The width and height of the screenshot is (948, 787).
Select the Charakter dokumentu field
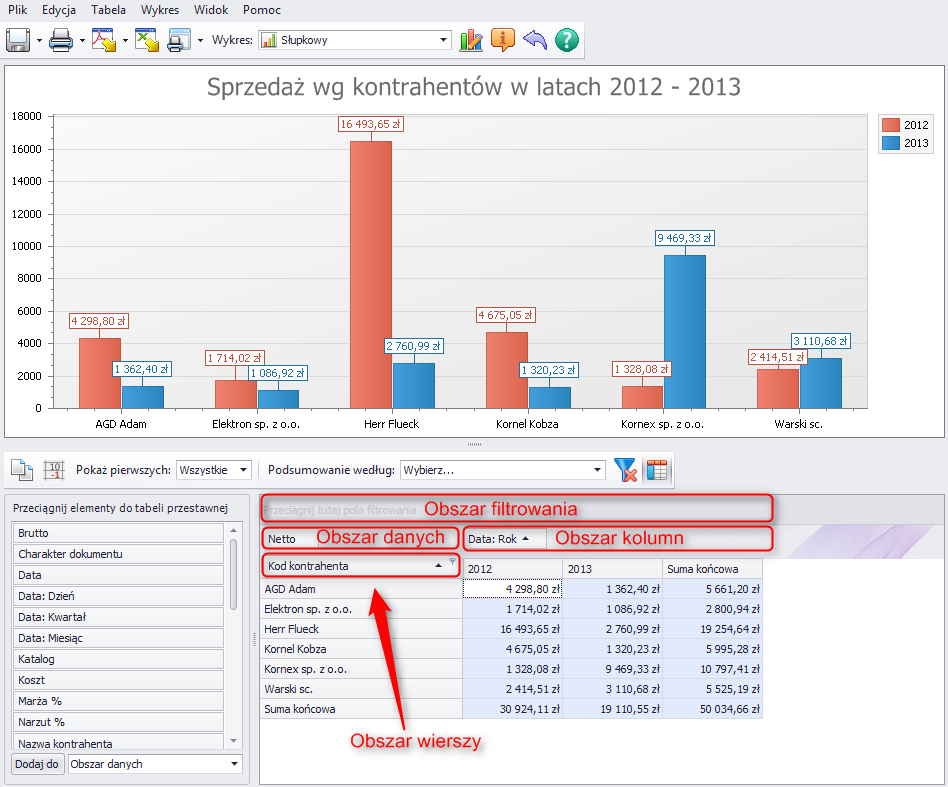point(118,554)
